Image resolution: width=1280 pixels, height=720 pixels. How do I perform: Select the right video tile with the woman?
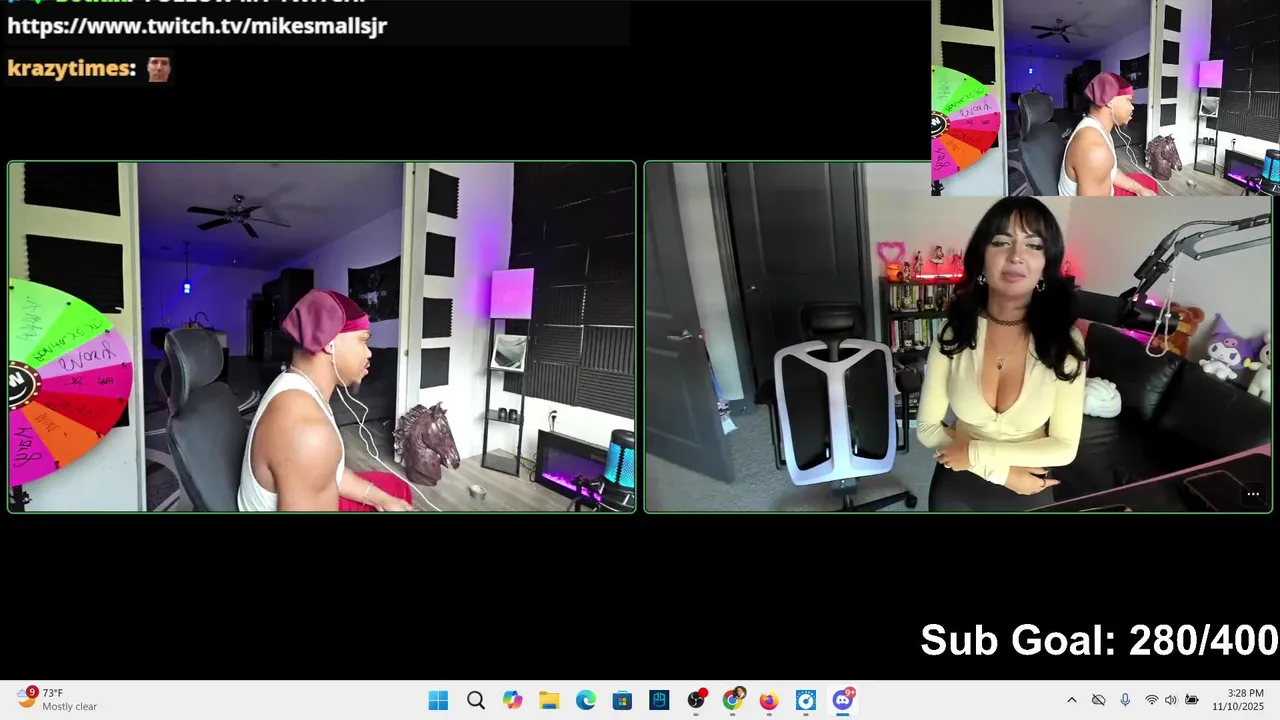(958, 337)
